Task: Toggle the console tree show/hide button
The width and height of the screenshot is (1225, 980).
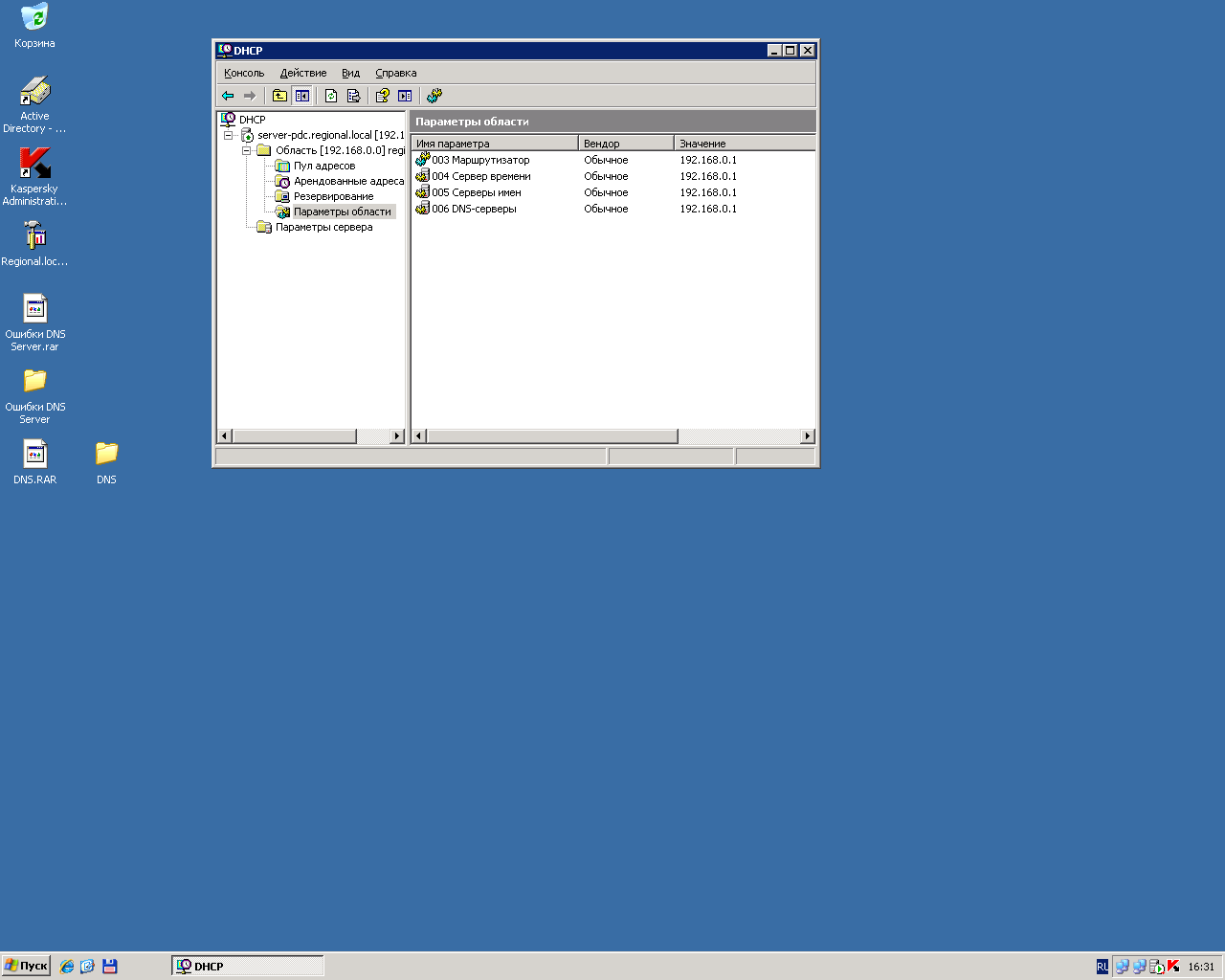Action: coord(302,96)
